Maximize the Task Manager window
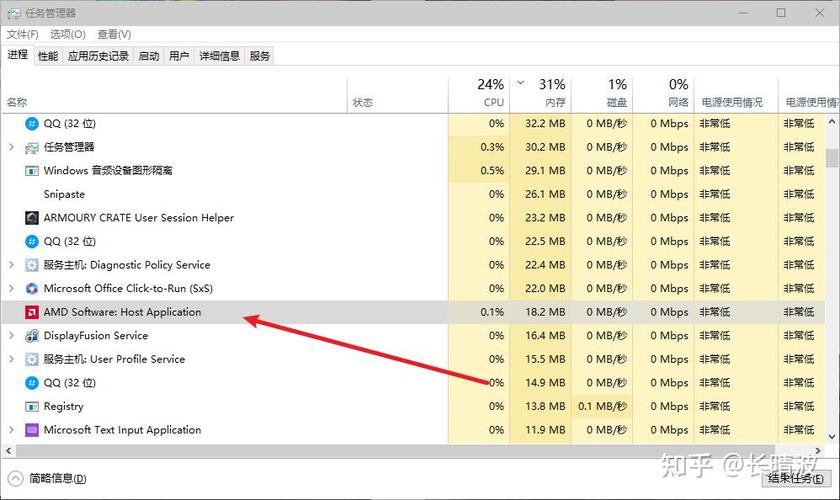 click(781, 13)
